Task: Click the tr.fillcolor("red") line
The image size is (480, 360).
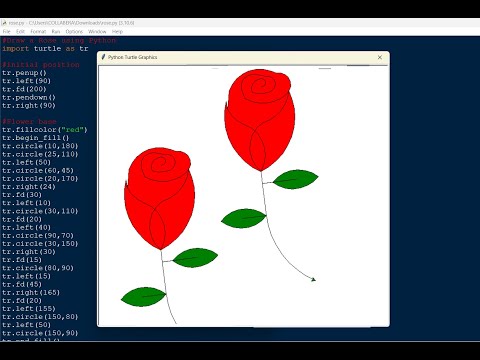Action: tap(45, 130)
